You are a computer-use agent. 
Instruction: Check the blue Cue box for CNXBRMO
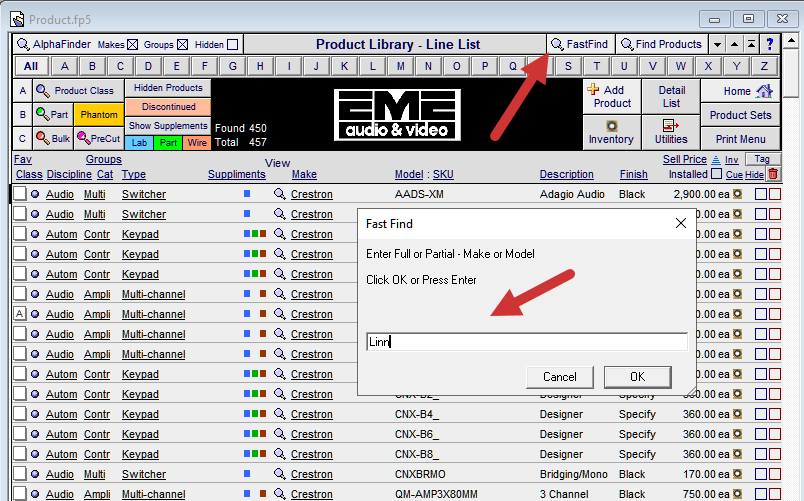point(761,474)
